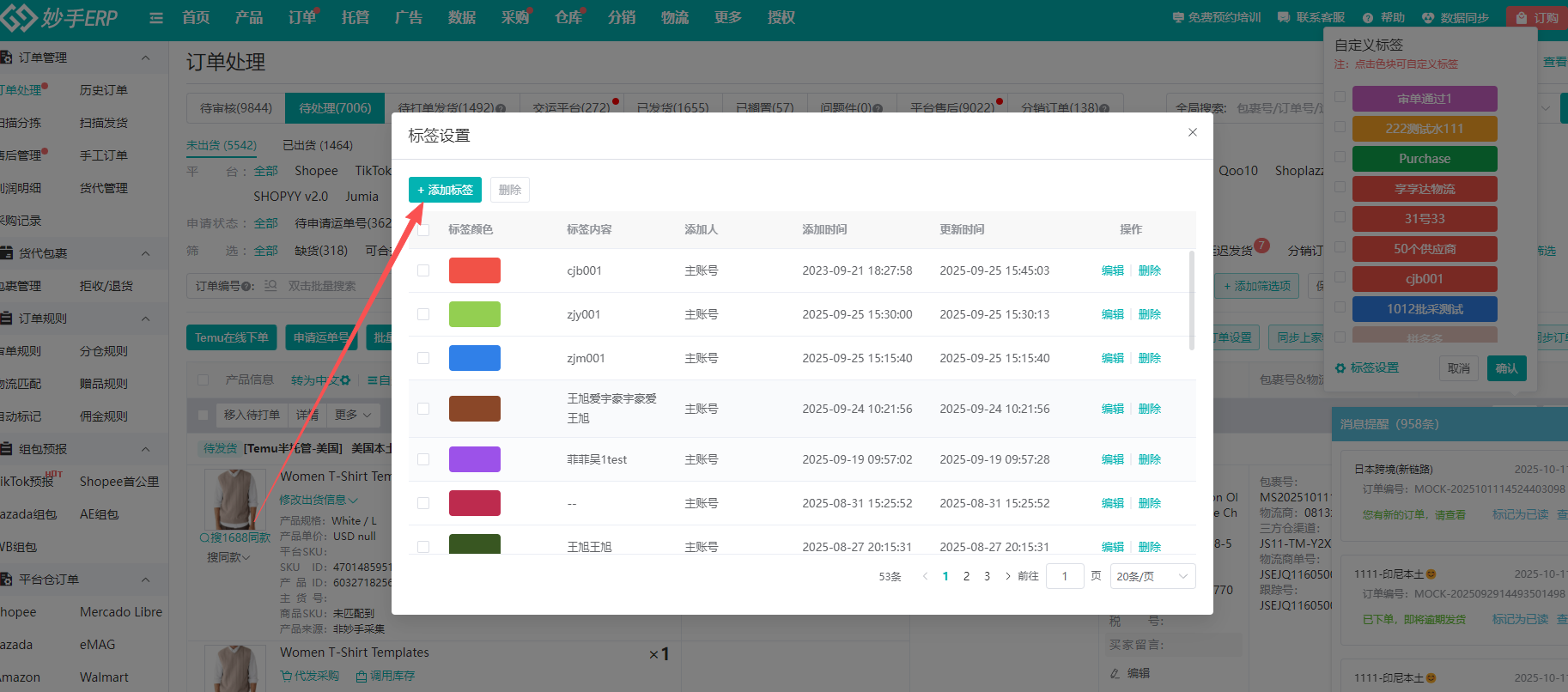Go to next page arrow in pagination

coord(1007,577)
